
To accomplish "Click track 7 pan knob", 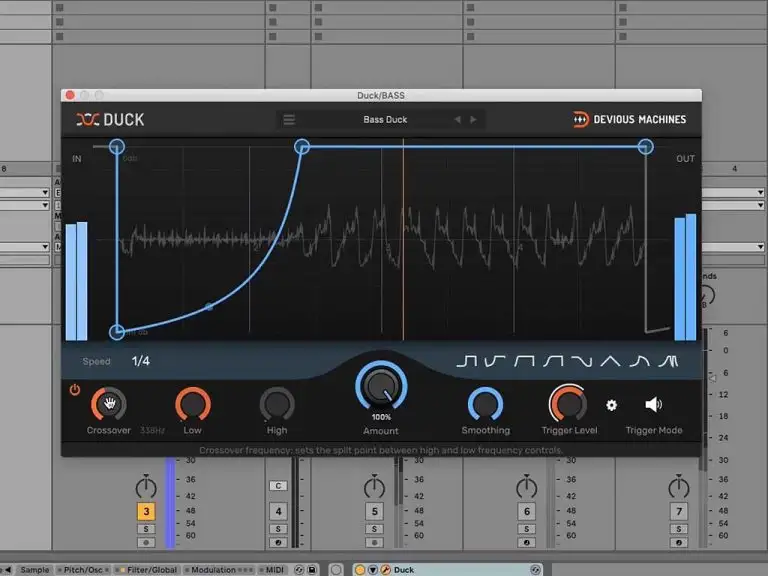I will (679, 486).
